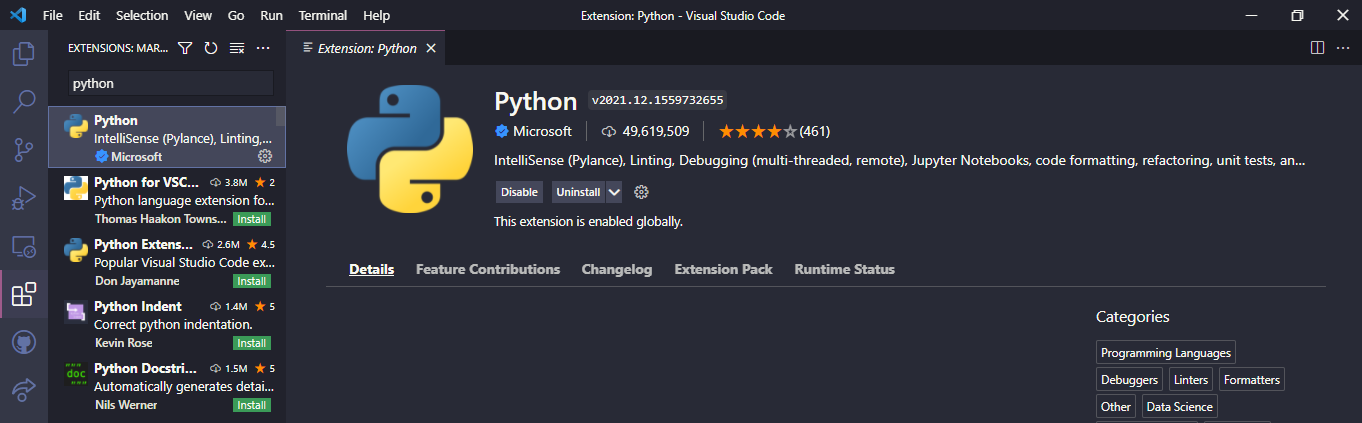The image size is (1362, 423).
Task: Open the Source Control view
Action: point(24,150)
